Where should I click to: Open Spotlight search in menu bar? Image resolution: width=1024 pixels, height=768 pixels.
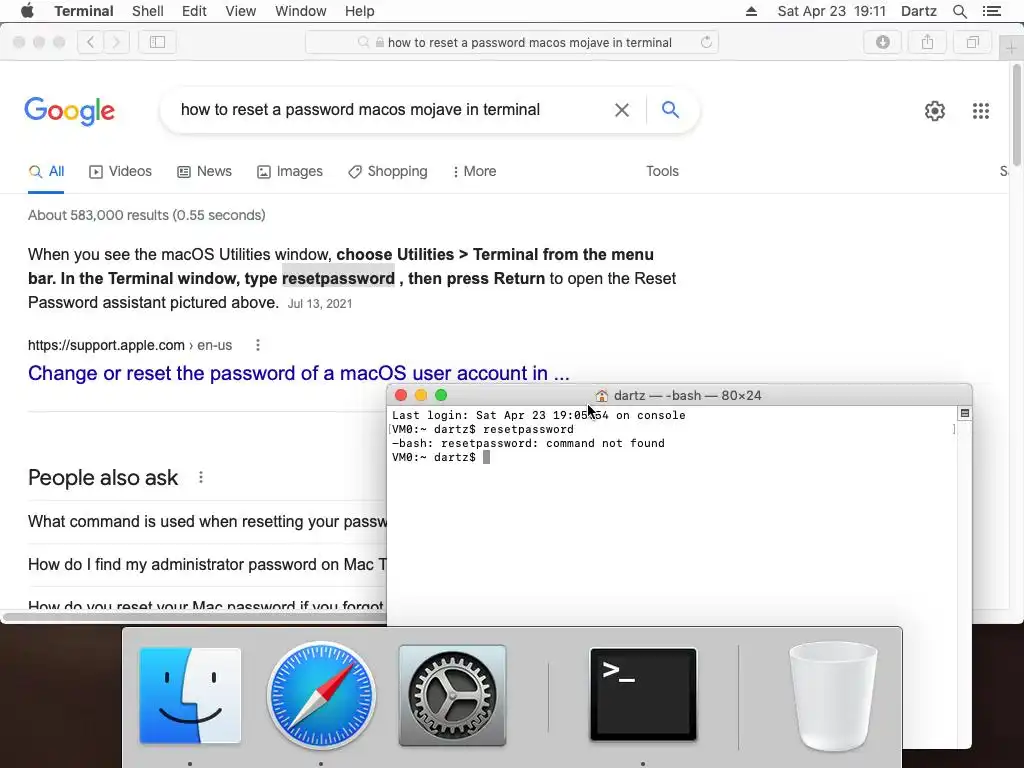pos(959,11)
